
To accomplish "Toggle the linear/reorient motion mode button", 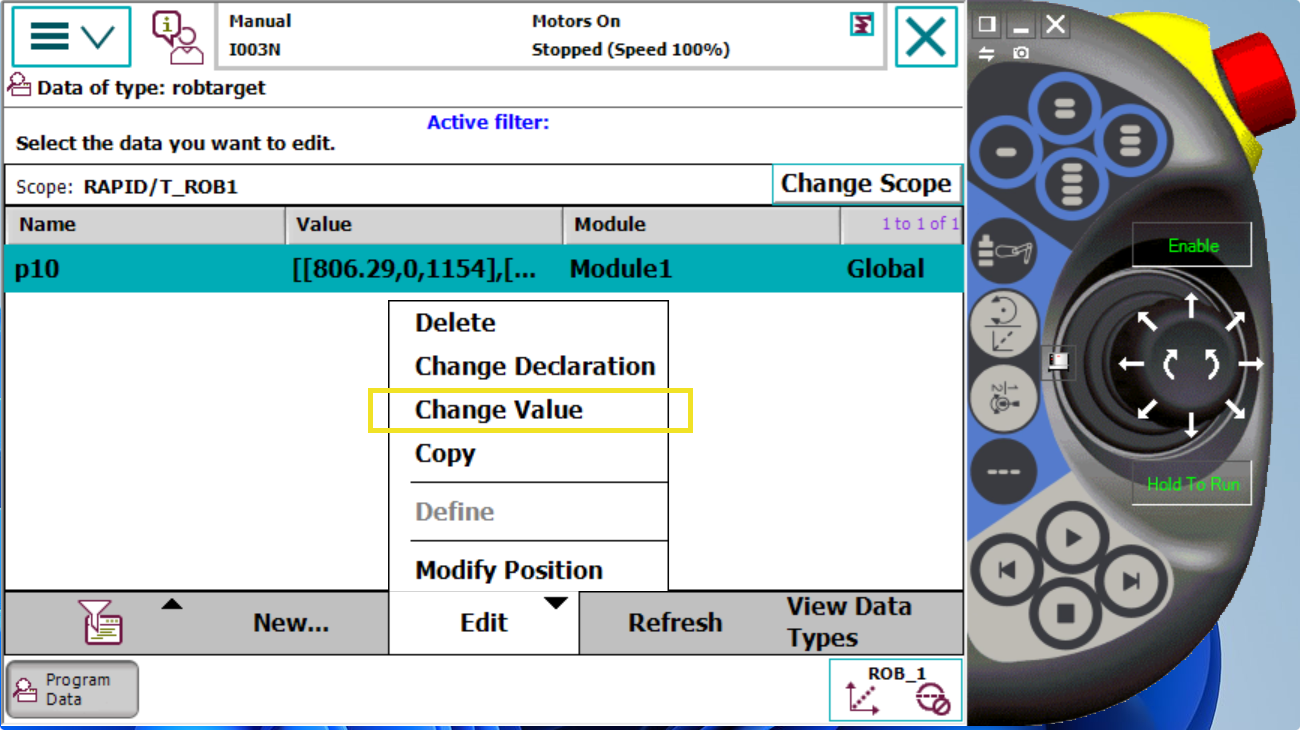I will (x=1002, y=324).
